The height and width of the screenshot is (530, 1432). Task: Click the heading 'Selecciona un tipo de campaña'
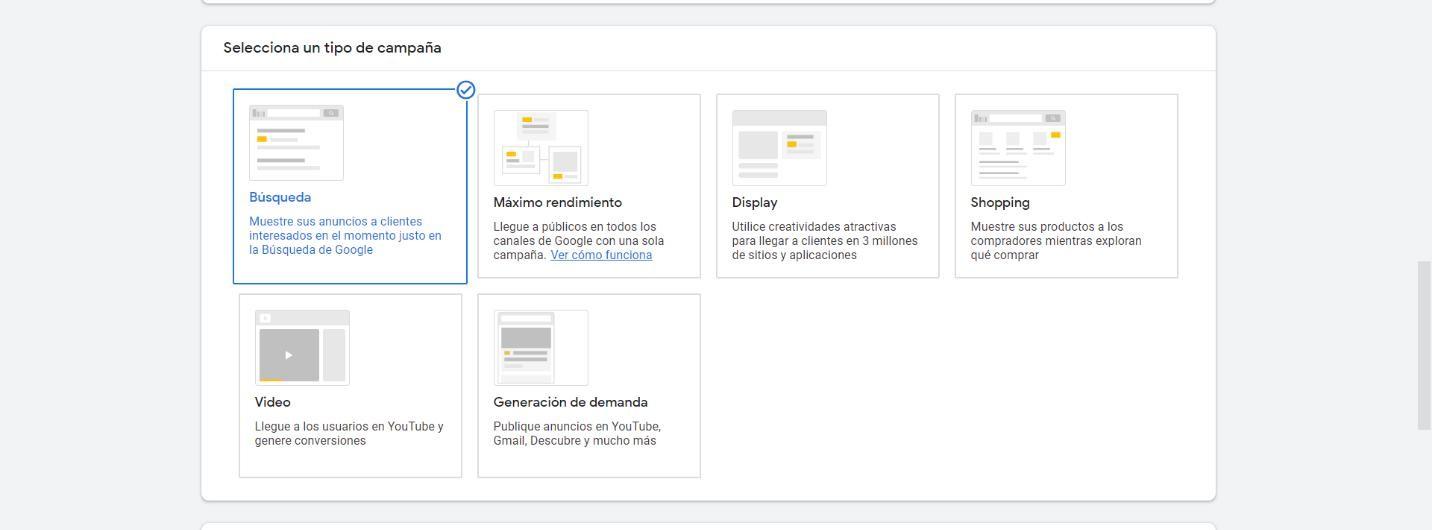(x=332, y=48)
